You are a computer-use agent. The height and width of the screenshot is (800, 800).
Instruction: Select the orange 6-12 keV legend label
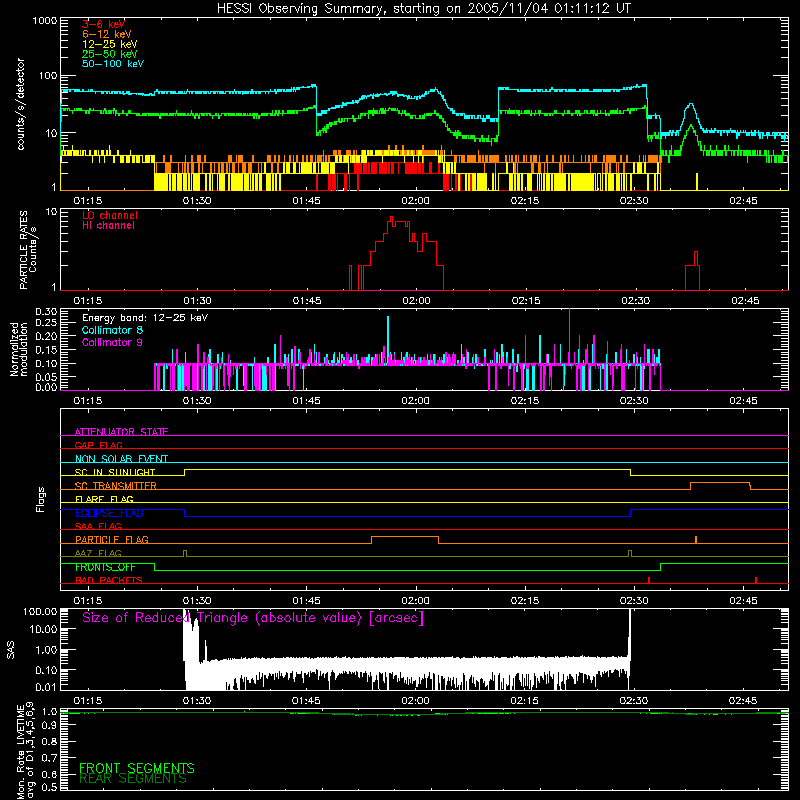coord(107,34)
